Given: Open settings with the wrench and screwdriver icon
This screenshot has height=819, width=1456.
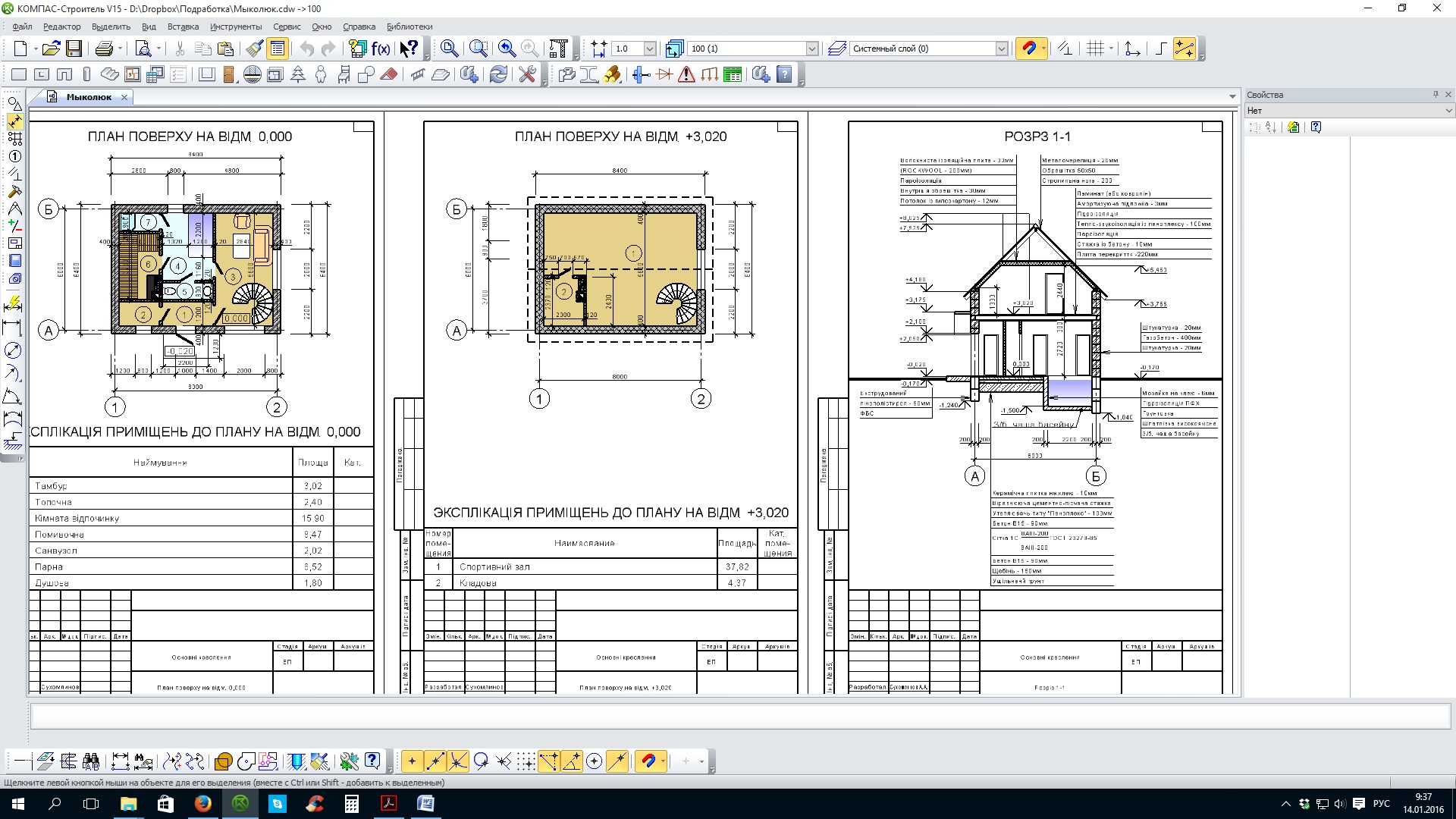Looking at the screenshot, I should tap(527, 74).
